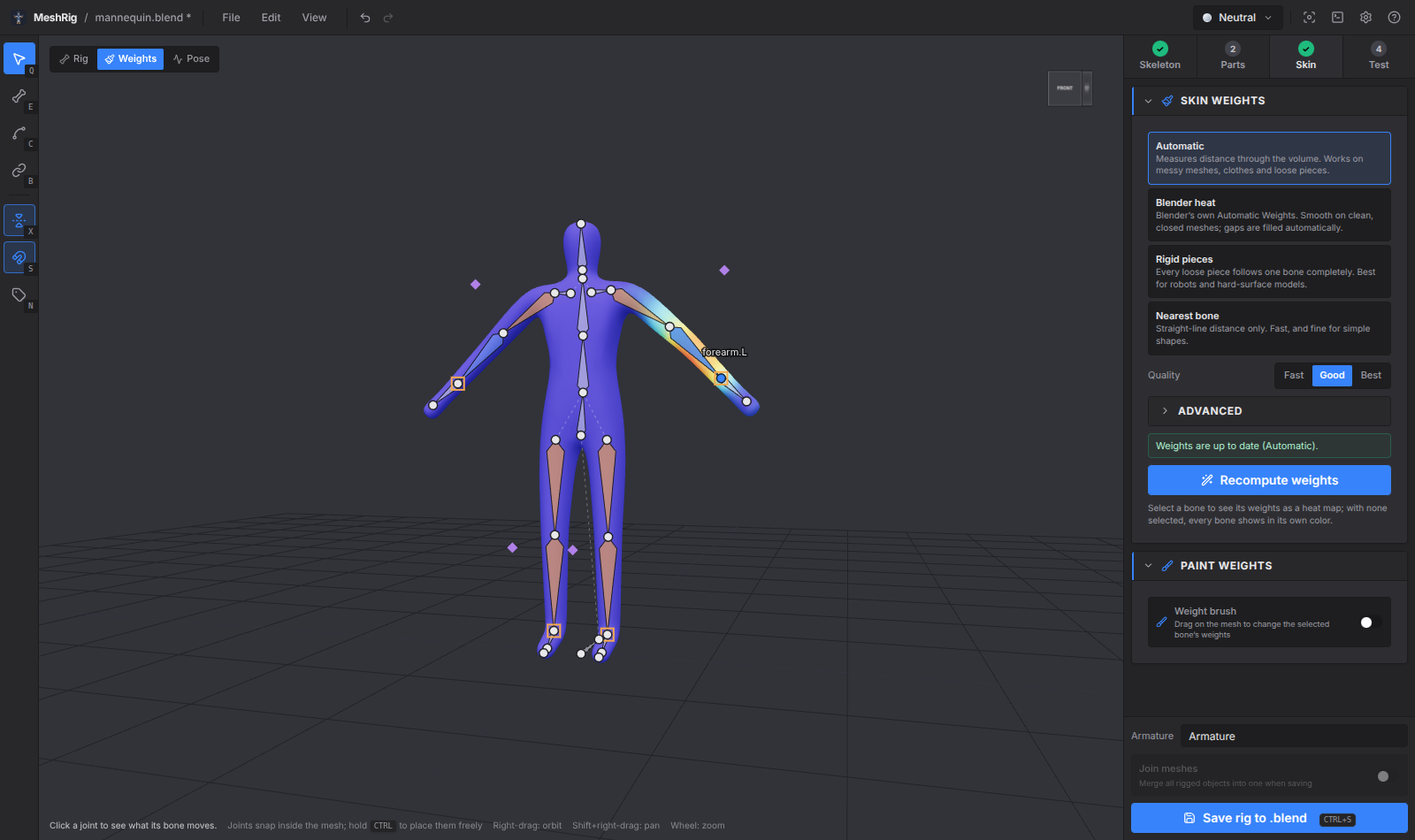The height and width of the screenshot is (840, 1415).
Task: Open the help question mark icon
Action: pyautogui.click(x=1395, y=18)
